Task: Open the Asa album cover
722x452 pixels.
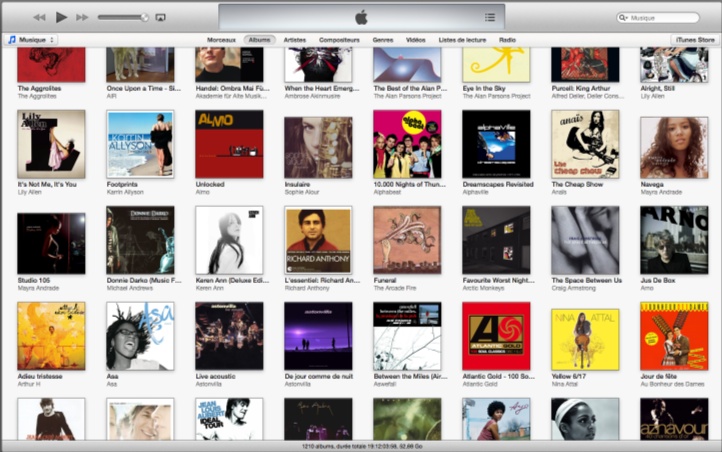Action: pyautogui.click(x=140, y=336)
